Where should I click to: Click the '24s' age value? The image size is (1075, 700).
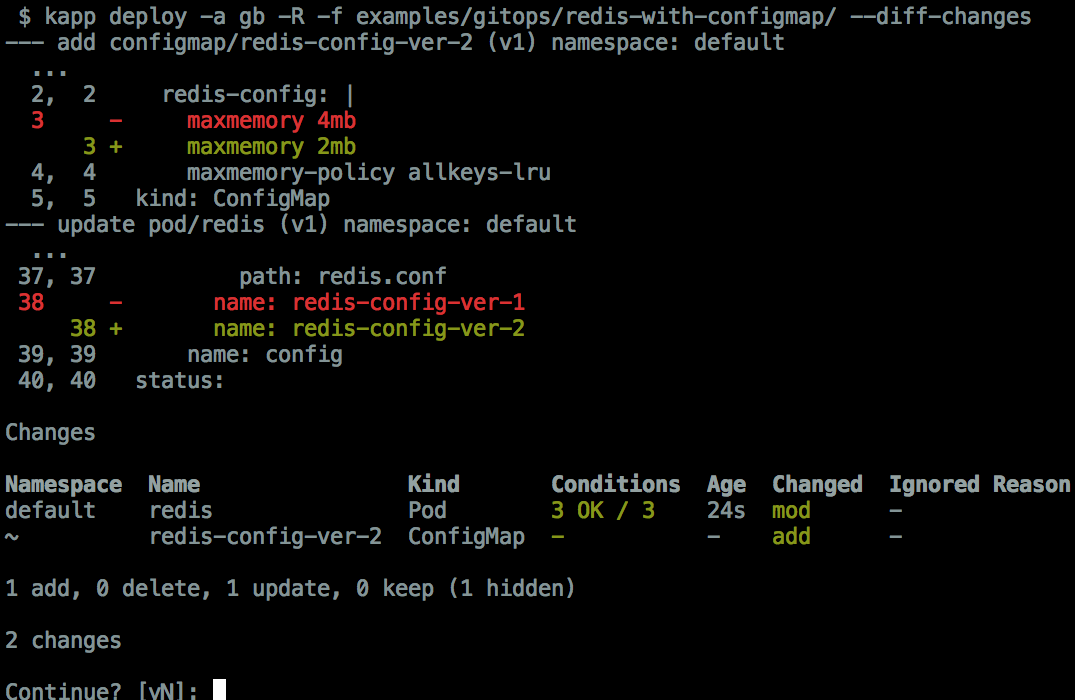tap(726, 511)
